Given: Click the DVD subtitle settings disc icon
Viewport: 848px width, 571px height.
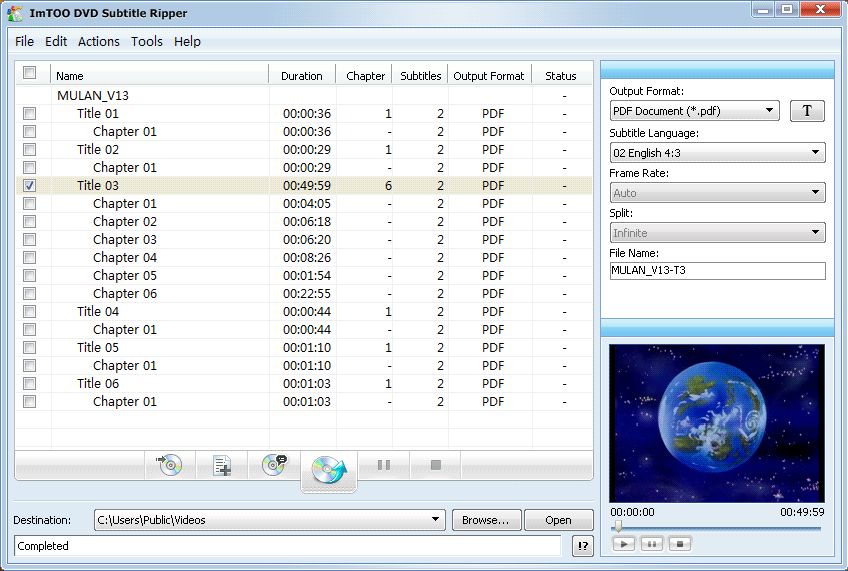Looking at the screenshot, I should (274, 465).
